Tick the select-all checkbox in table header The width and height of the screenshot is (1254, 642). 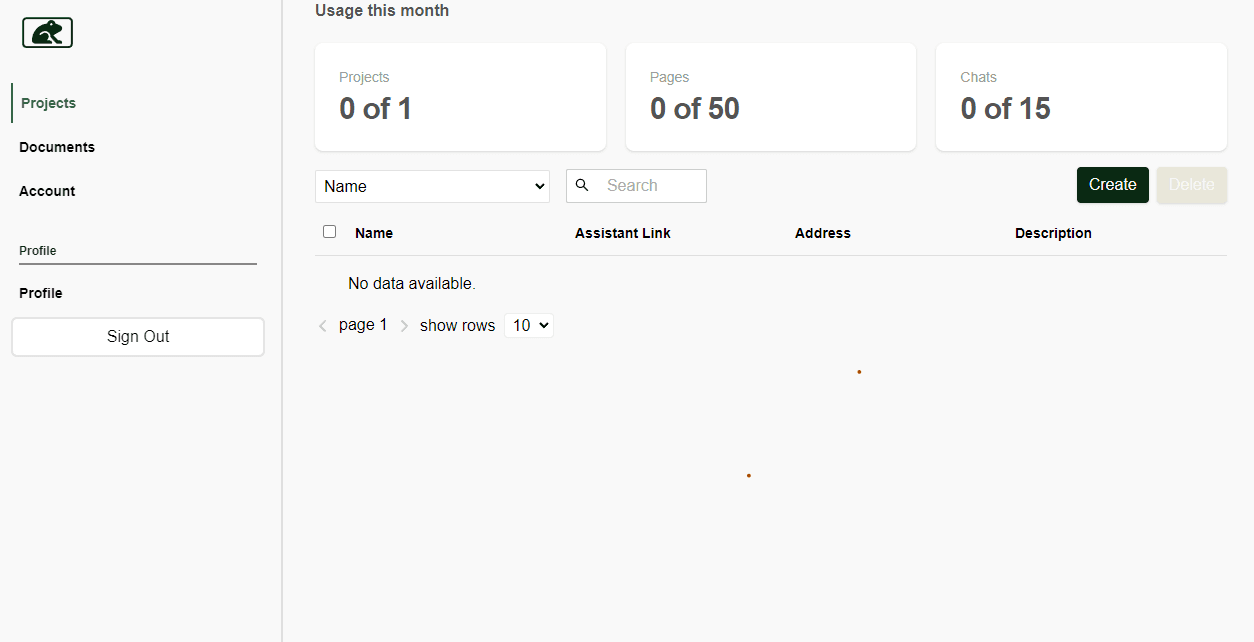(330, 232)
